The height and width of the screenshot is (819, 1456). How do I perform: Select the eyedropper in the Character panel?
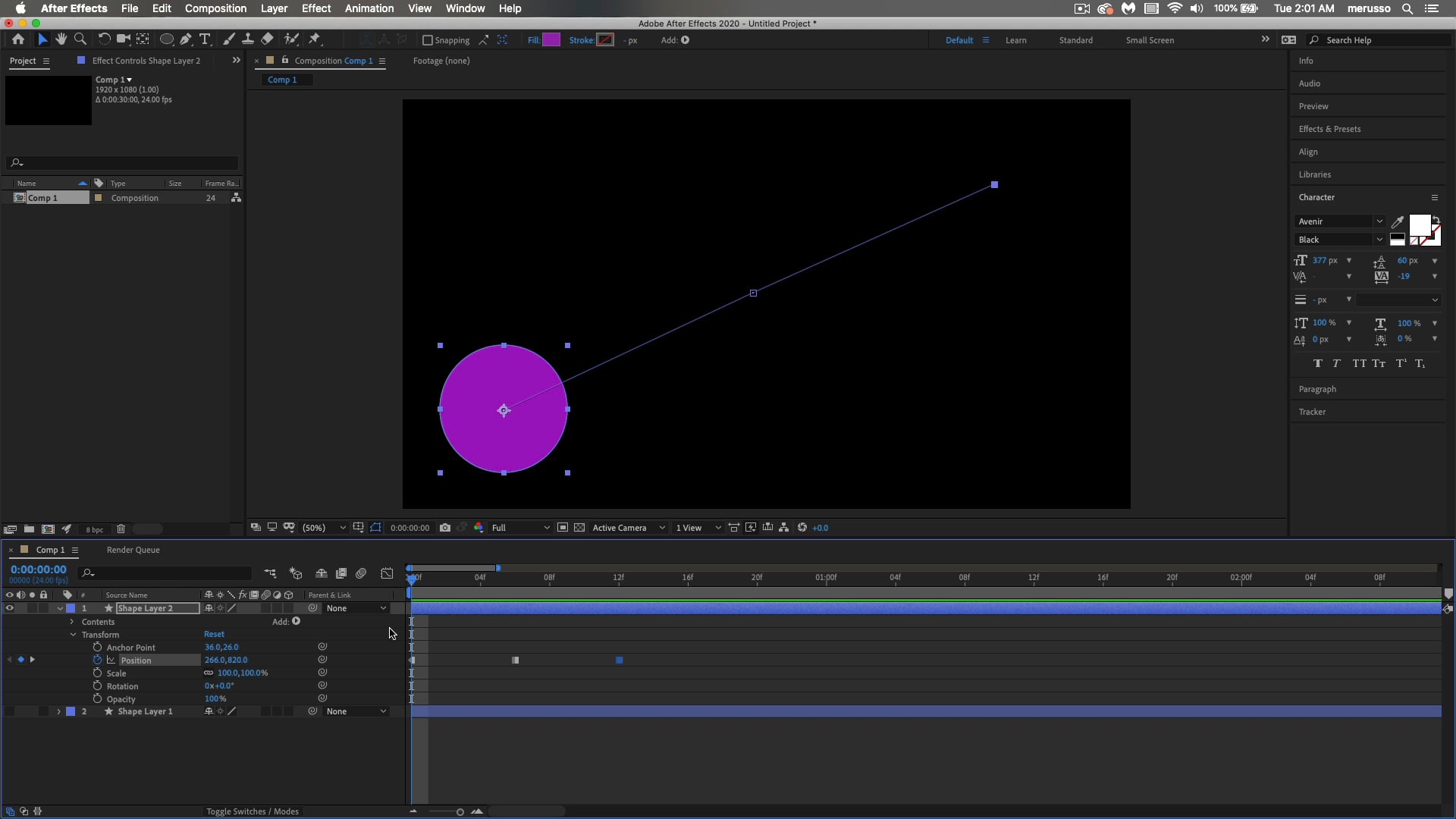click(x=1398, y=222)
